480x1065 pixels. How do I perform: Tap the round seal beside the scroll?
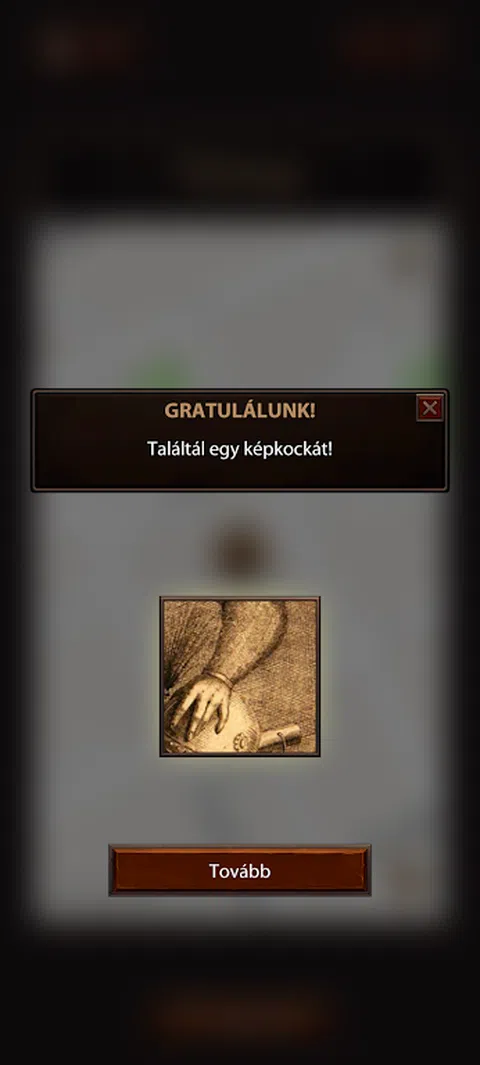(244, 738)
